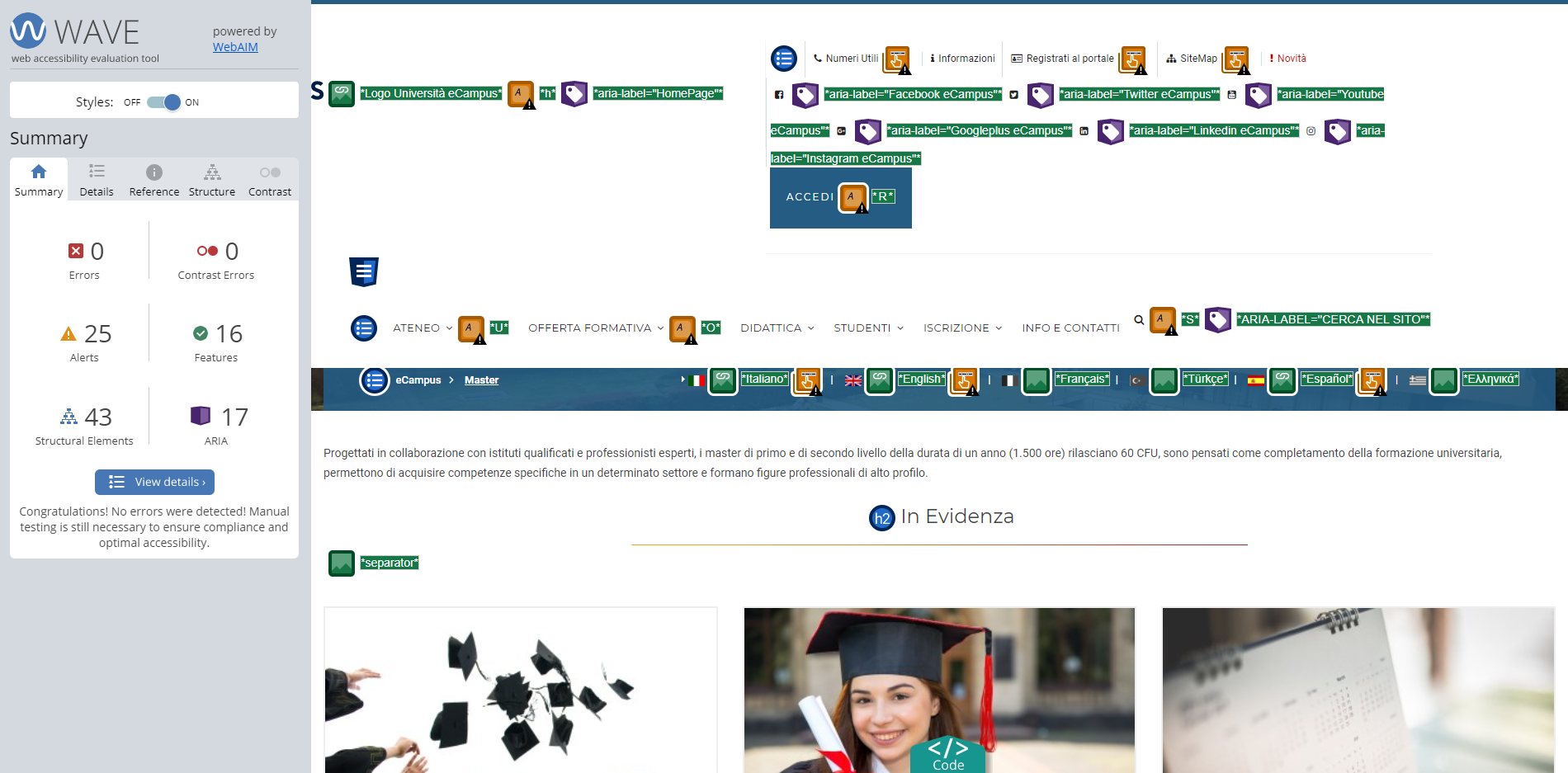1568x773 pixels.
Task: Open the Contrast tab
Action: (270, 180)
